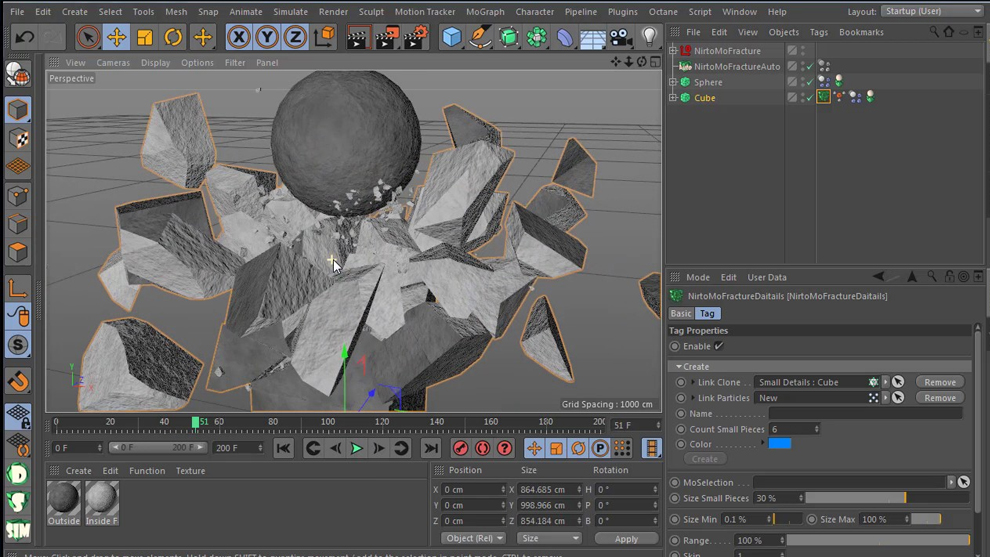
Task: Activate the Scale tool
Action: point(145,37)
